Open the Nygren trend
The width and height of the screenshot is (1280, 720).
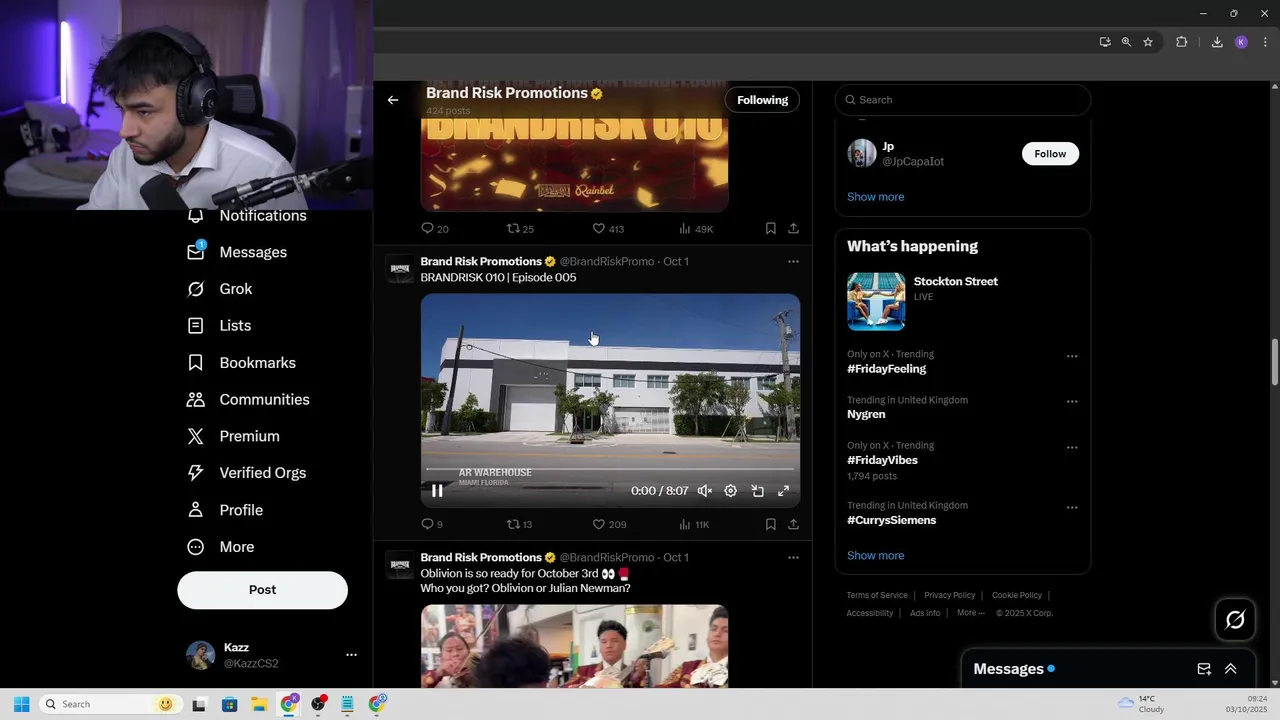[x=866, y=414]
